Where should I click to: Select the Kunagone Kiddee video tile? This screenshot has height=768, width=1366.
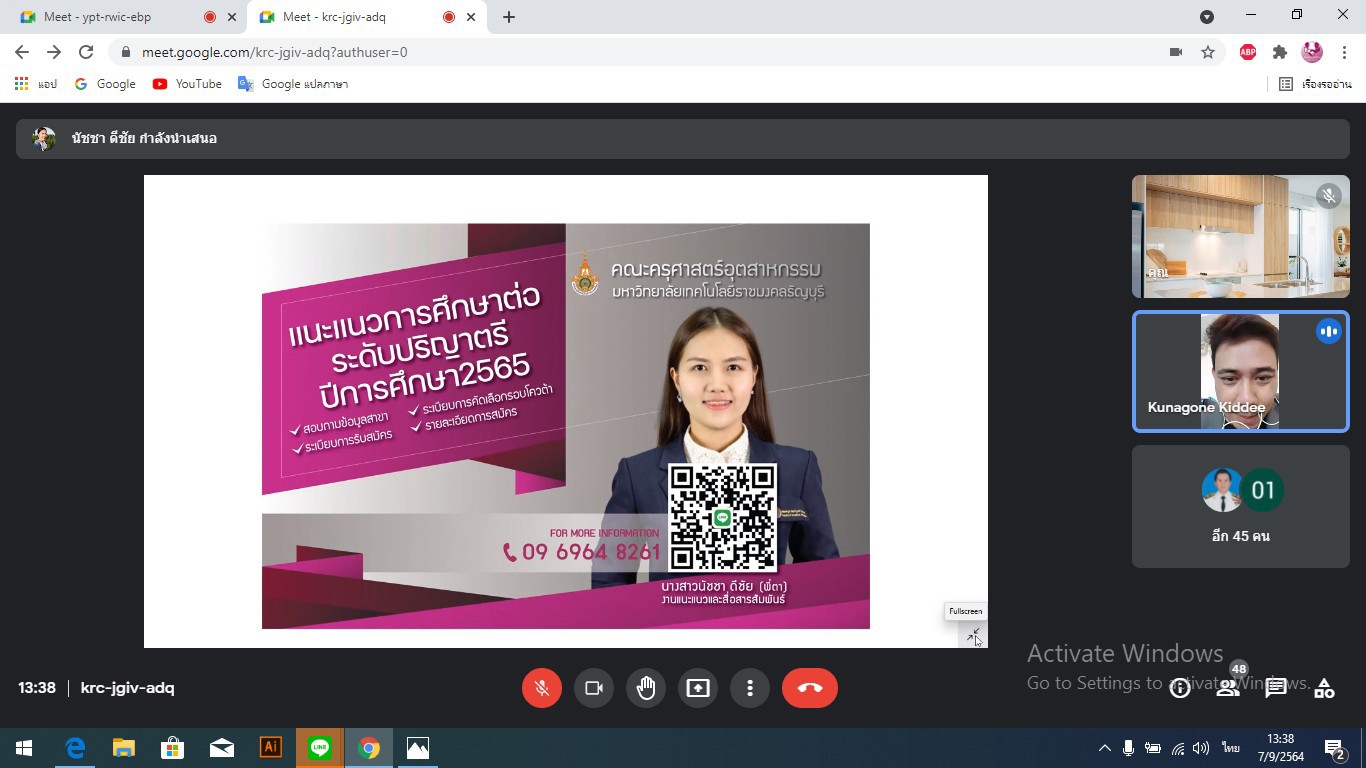[1240, 372]
